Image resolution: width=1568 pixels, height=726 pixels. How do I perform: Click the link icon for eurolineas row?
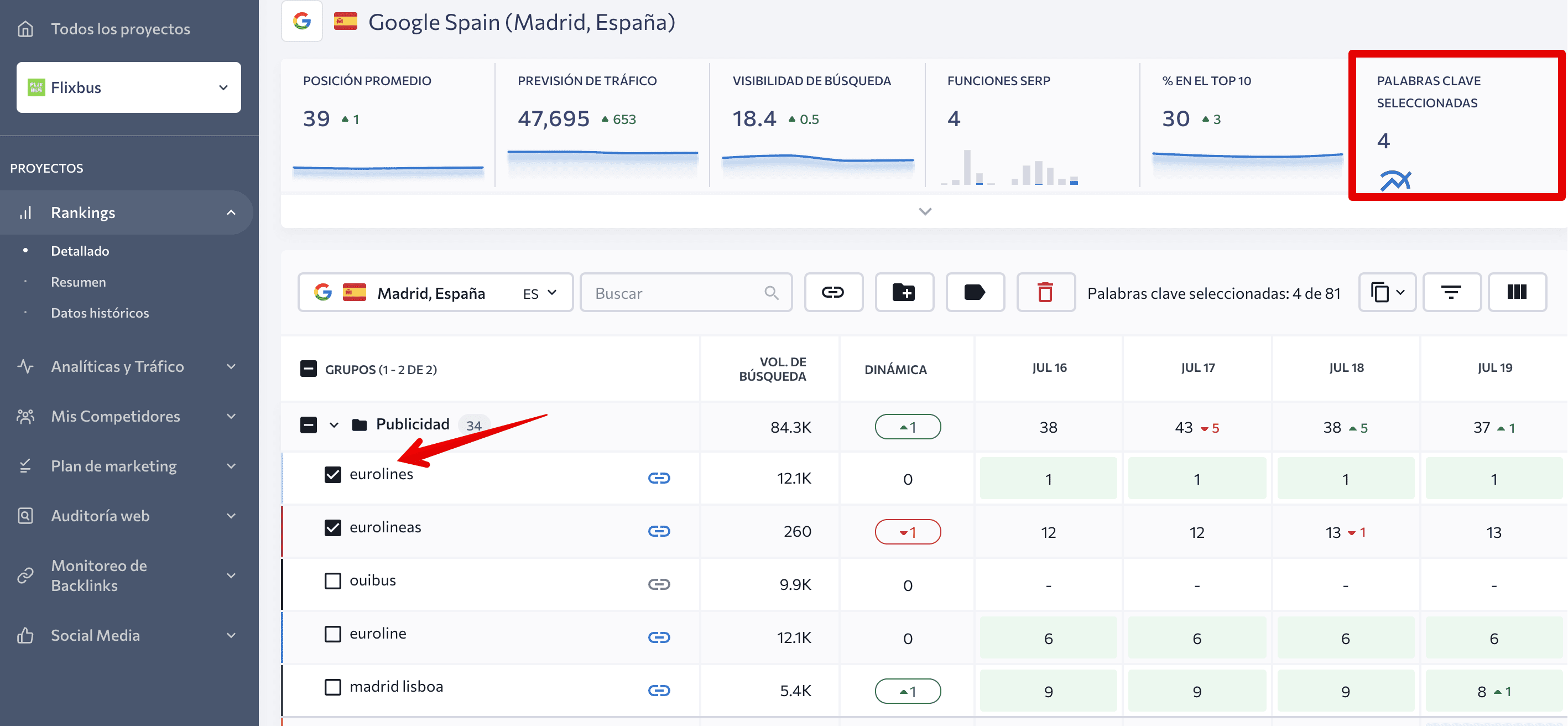(x=659, y=531)
